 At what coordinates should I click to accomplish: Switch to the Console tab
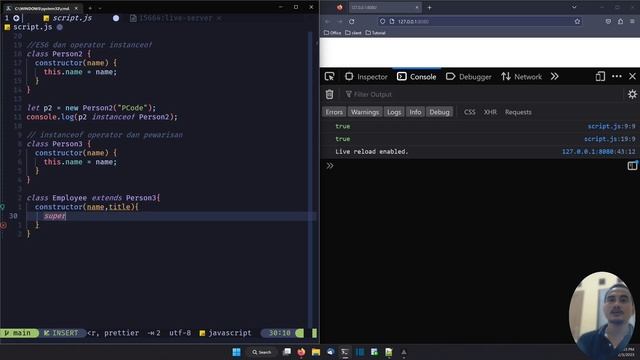point(417,76)
